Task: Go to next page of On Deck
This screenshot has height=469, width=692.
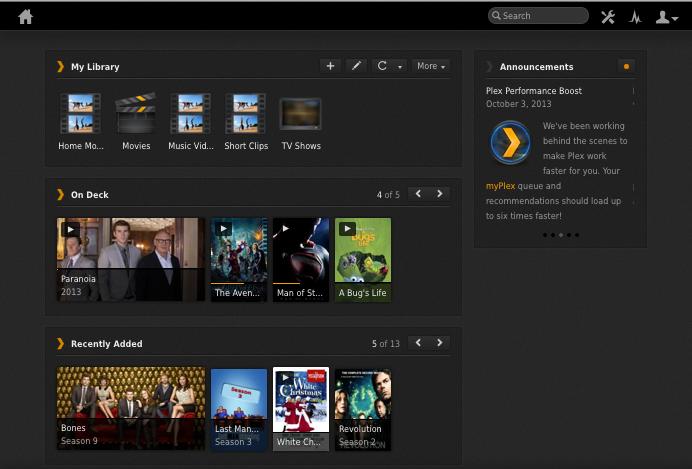Action: click(x=439, y=194)
